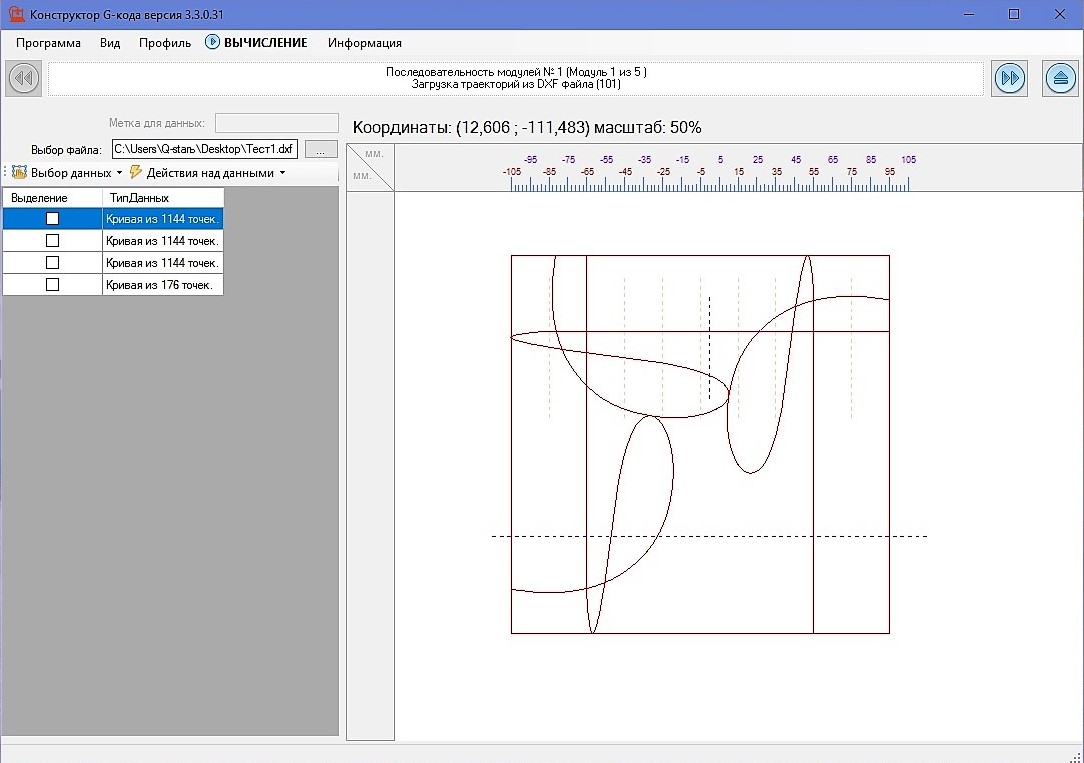The image size is (1084, 763).
Task: Open the Вид menu
Action: [110, 43]
